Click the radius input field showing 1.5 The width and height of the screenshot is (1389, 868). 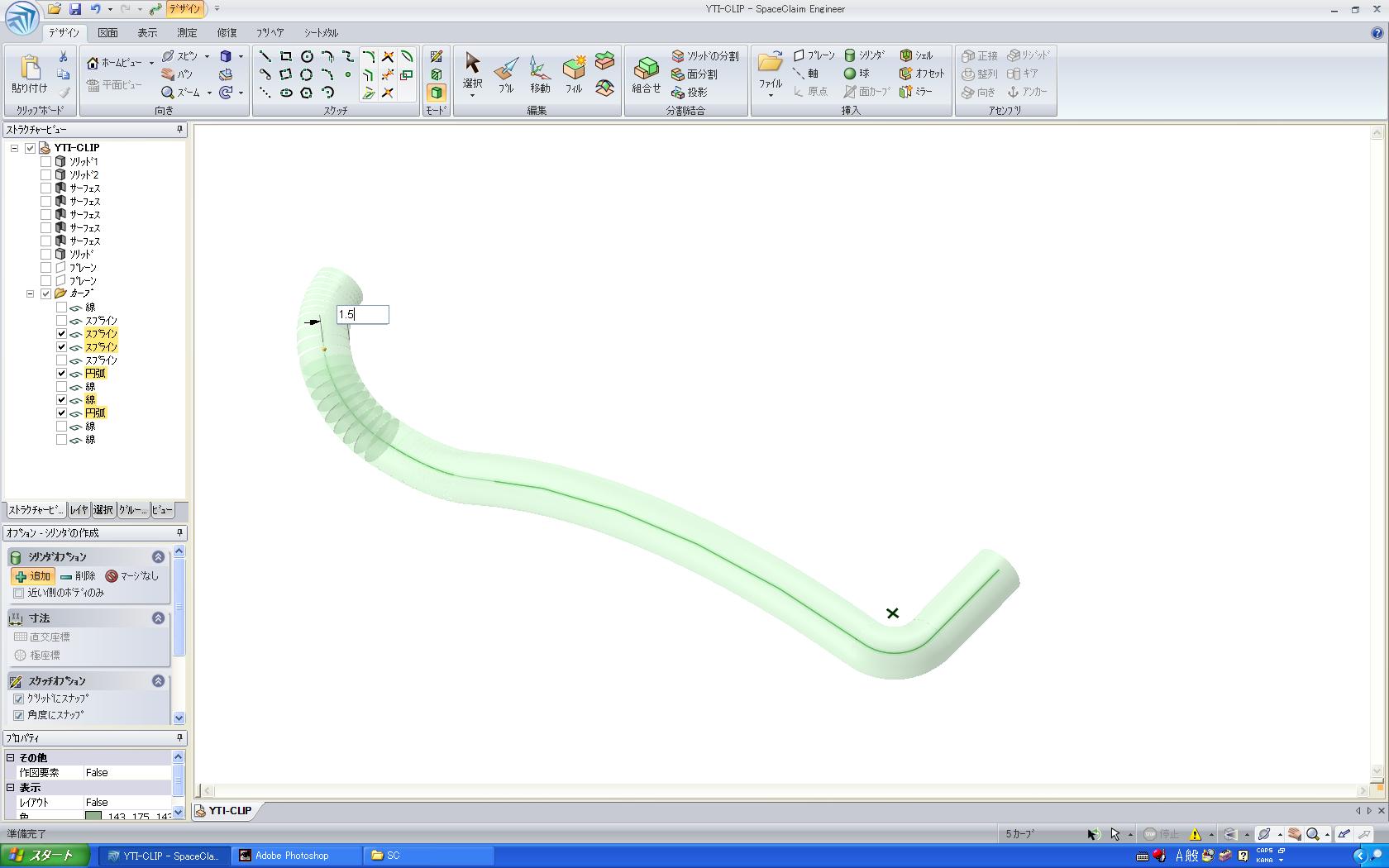(362, 314)
